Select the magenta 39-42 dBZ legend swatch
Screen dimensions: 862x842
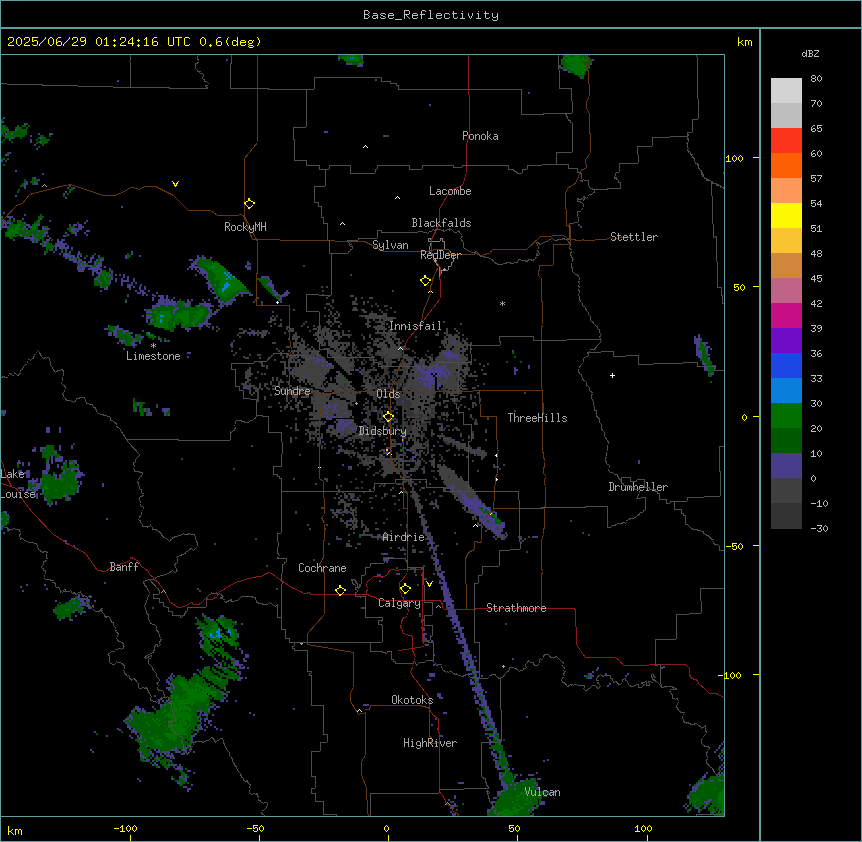tap(786, 315)
